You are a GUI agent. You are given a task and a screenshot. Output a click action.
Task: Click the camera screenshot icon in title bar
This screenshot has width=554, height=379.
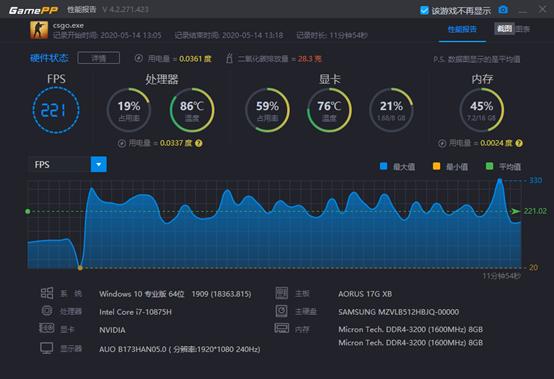(x=503, y=10)
